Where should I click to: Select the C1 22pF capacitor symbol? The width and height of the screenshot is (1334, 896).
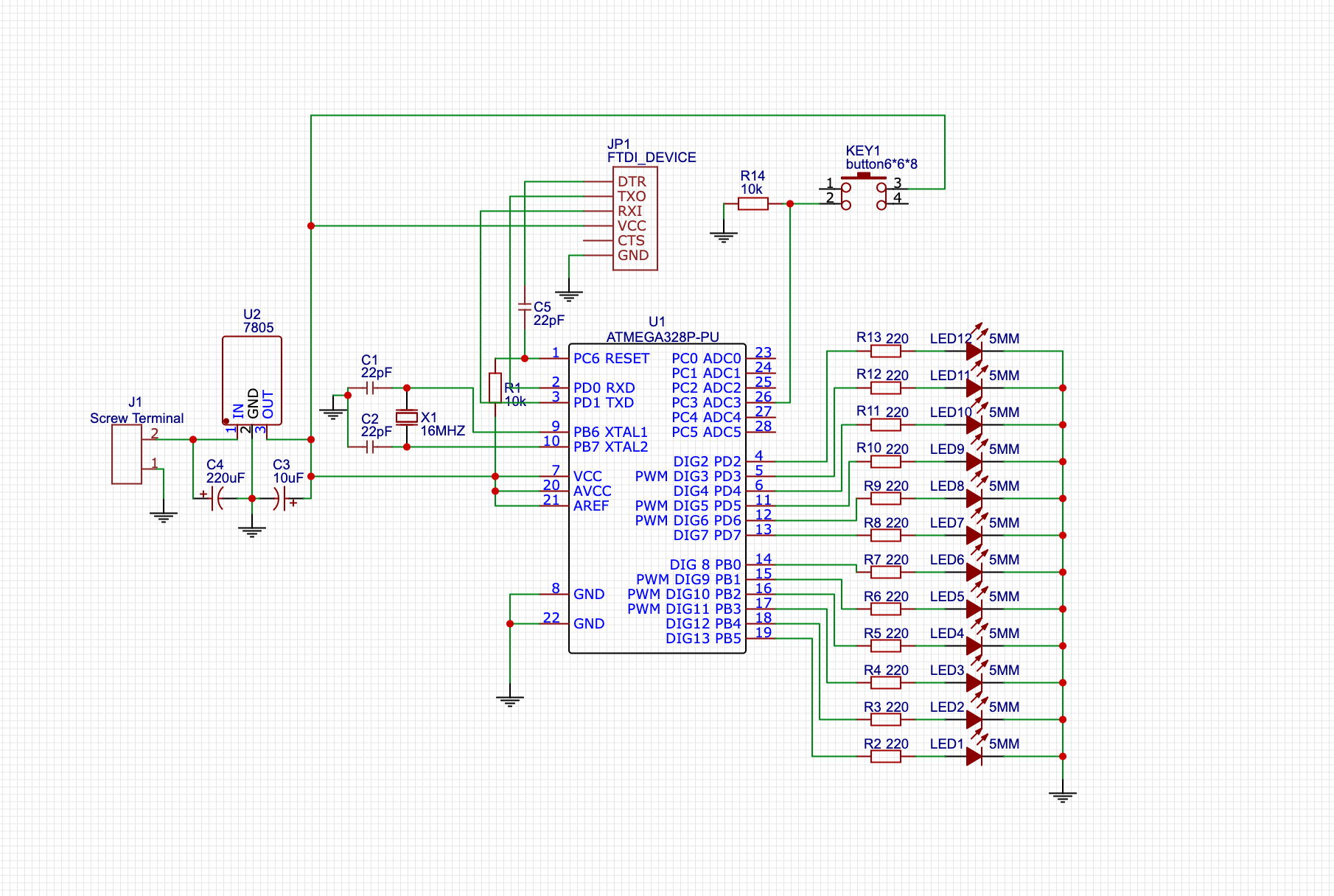[370, 388]
